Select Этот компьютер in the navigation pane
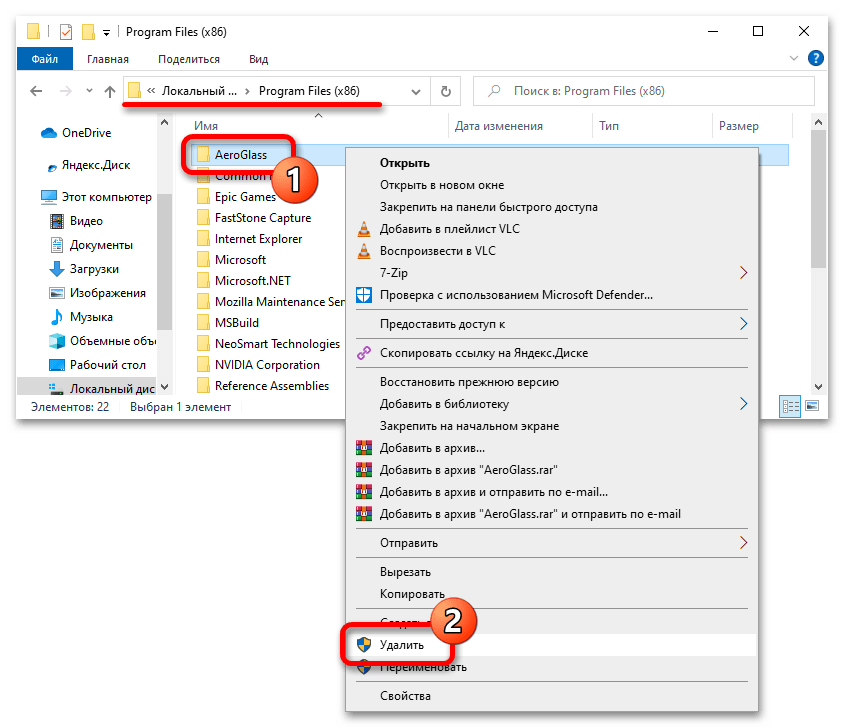Viewport: 844px width, 728px height. [x=96, y=197]
